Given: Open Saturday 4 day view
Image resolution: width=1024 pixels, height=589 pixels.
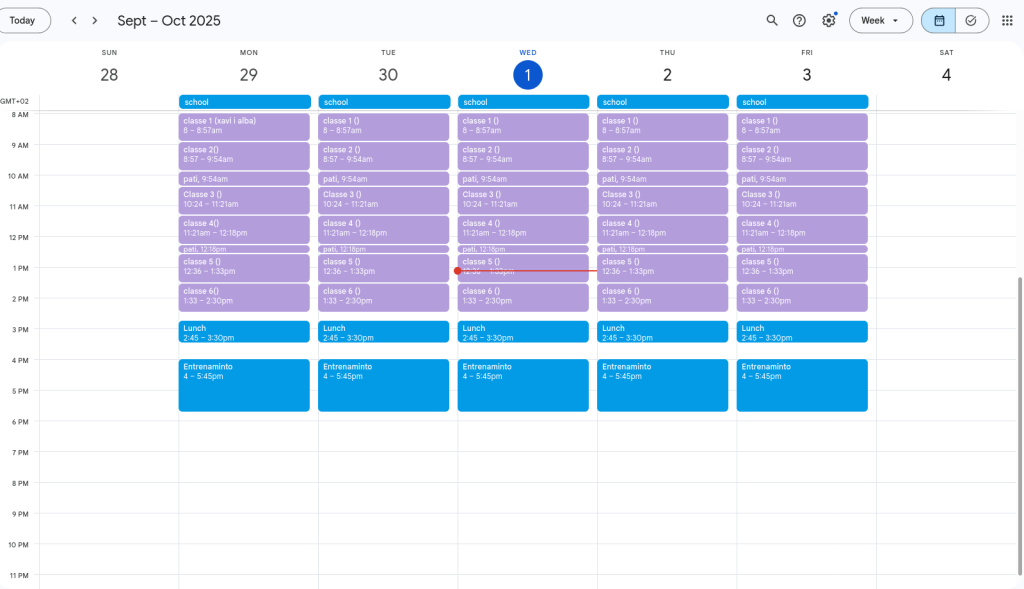Looking at the screenshot, I should pos(945,75).
